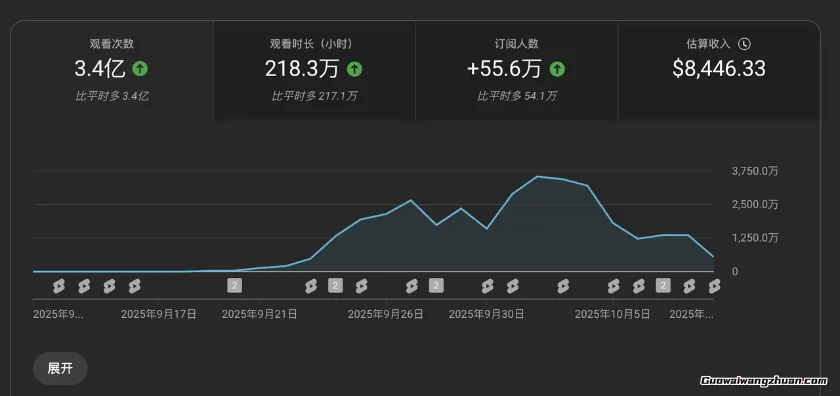
Task: Open the fourth Shorts marker from the left
Action: point(134,286)
